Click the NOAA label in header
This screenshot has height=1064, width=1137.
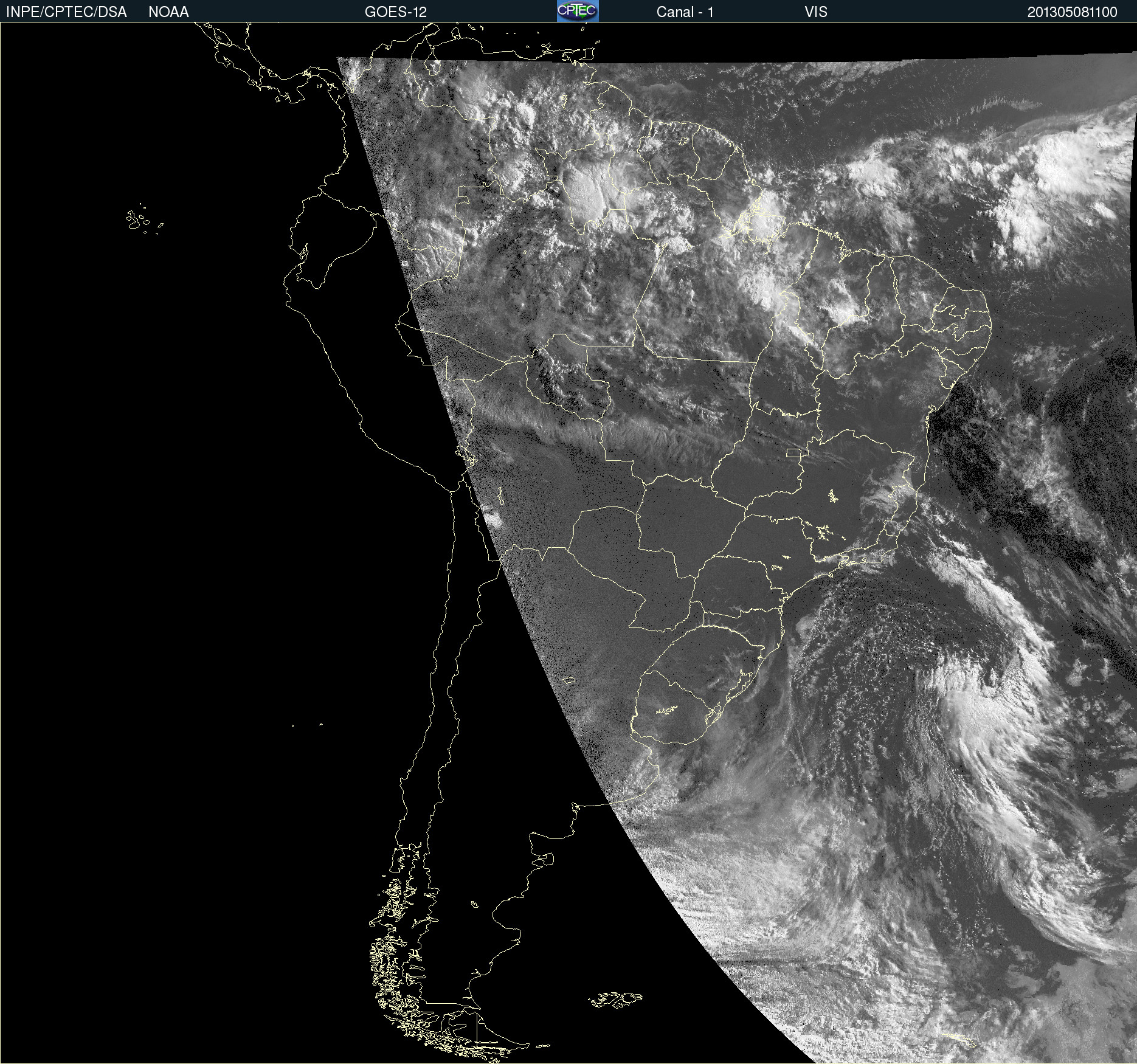[x=168, y=12]
